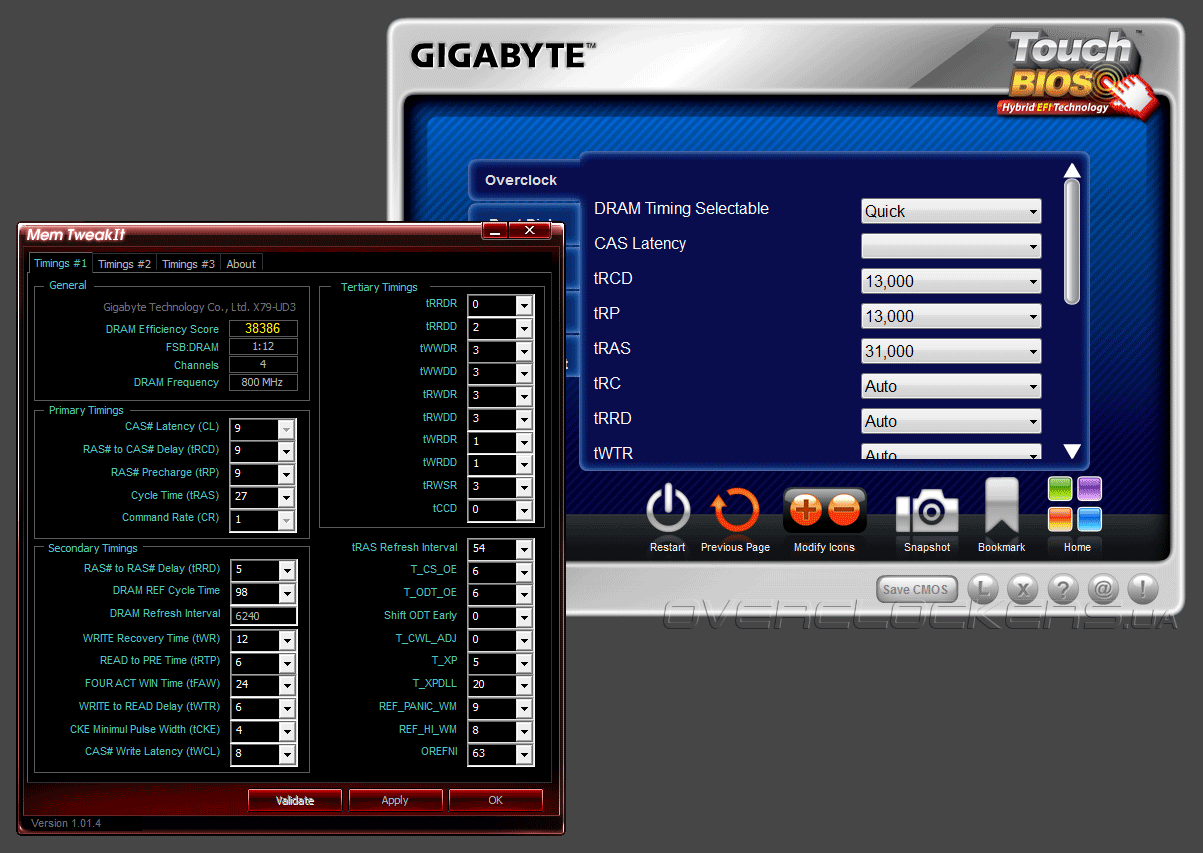The width and height of the screenshot is (1203, 853).
Task: Click Validate in Mem TweakIt
Action: pos(295,800)
